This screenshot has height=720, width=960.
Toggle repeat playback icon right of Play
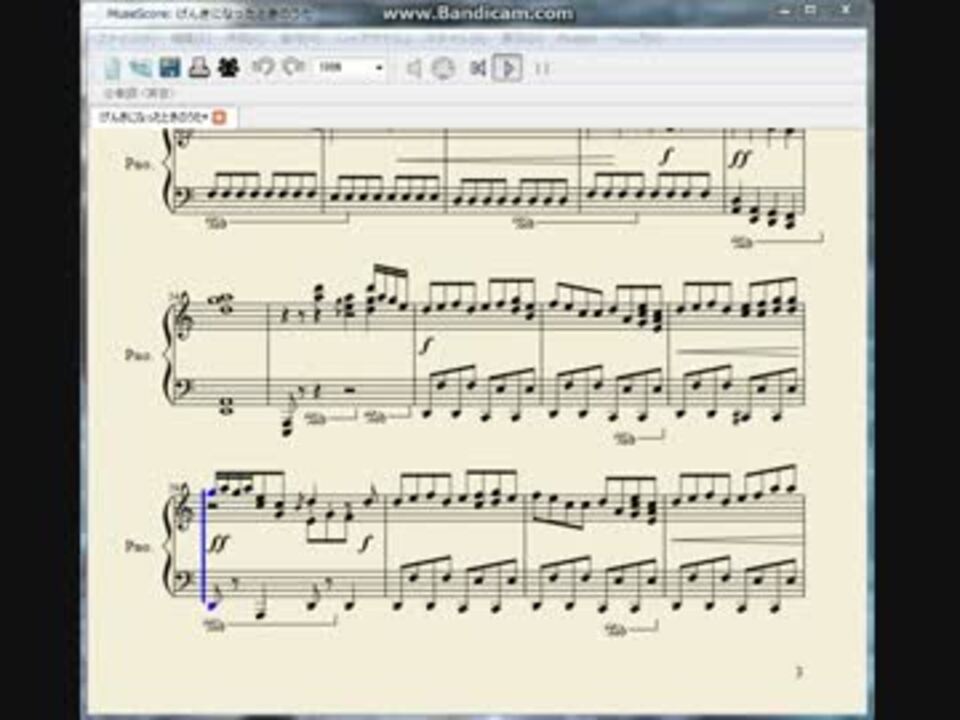(542, 68)
